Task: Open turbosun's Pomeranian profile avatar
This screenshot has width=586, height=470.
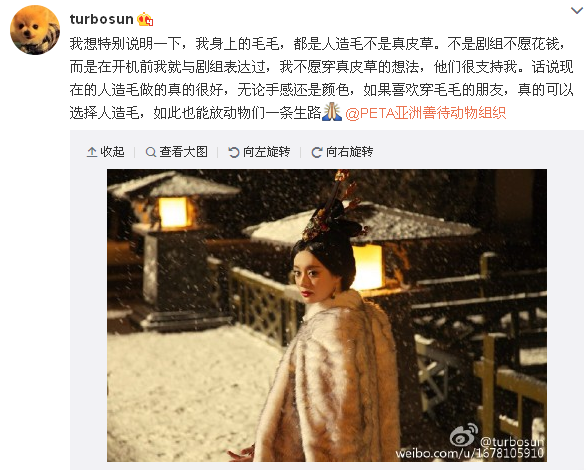Action: pos(35,31)
